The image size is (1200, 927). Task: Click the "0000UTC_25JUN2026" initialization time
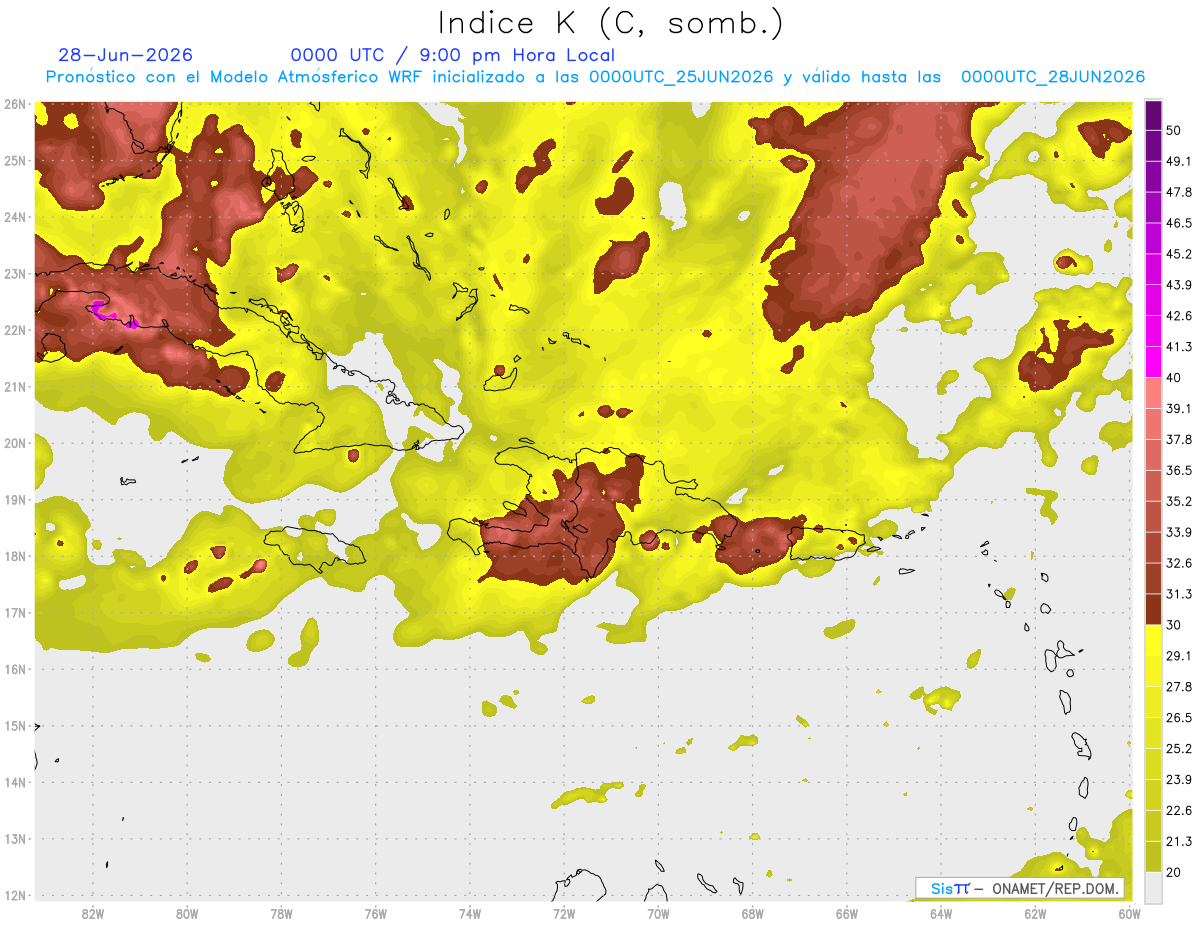[681, 77]
